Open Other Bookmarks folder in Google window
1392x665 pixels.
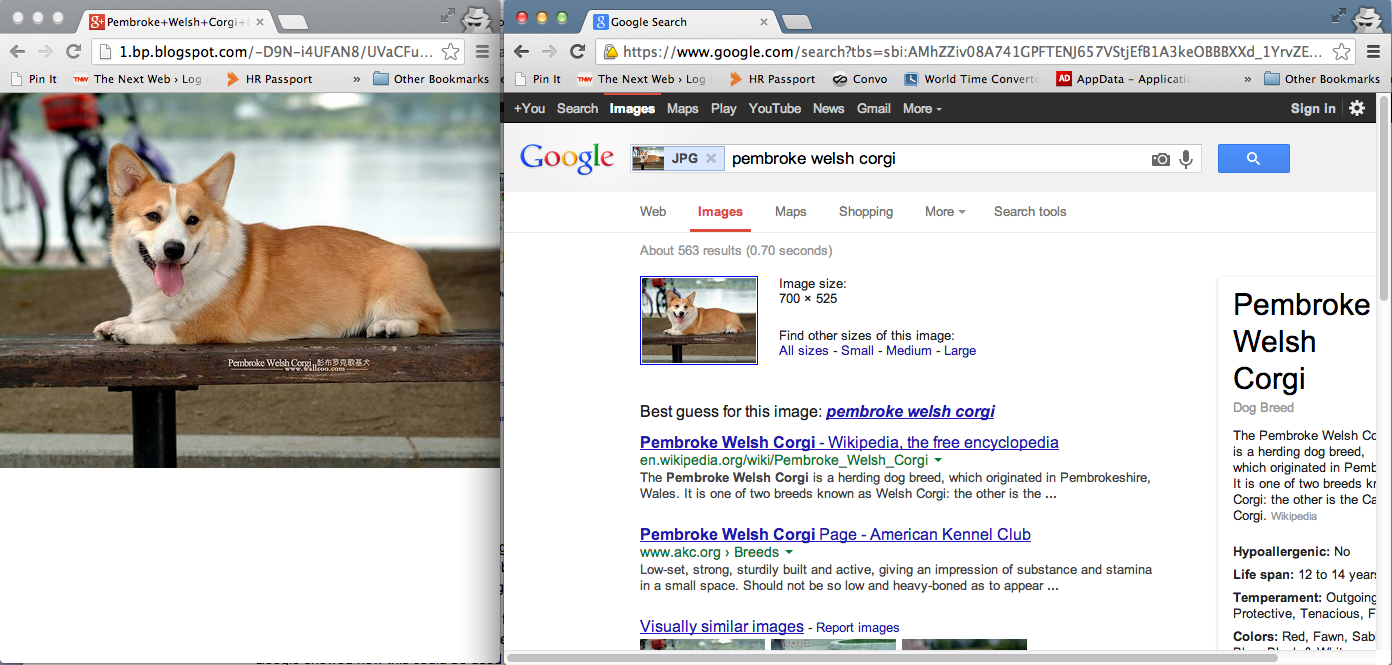click(x=1322, y=79)
